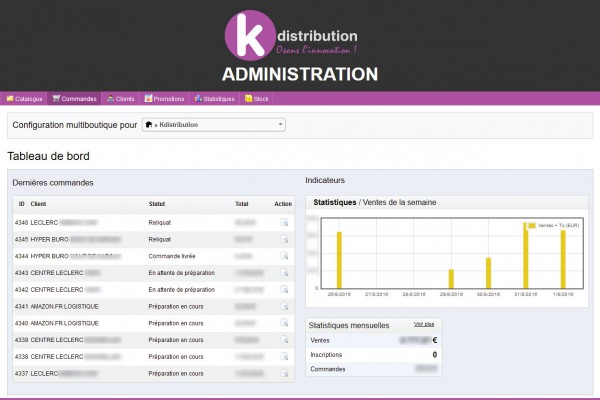Expand the Kdistribution multiboutique dropdown

(214, 125)
